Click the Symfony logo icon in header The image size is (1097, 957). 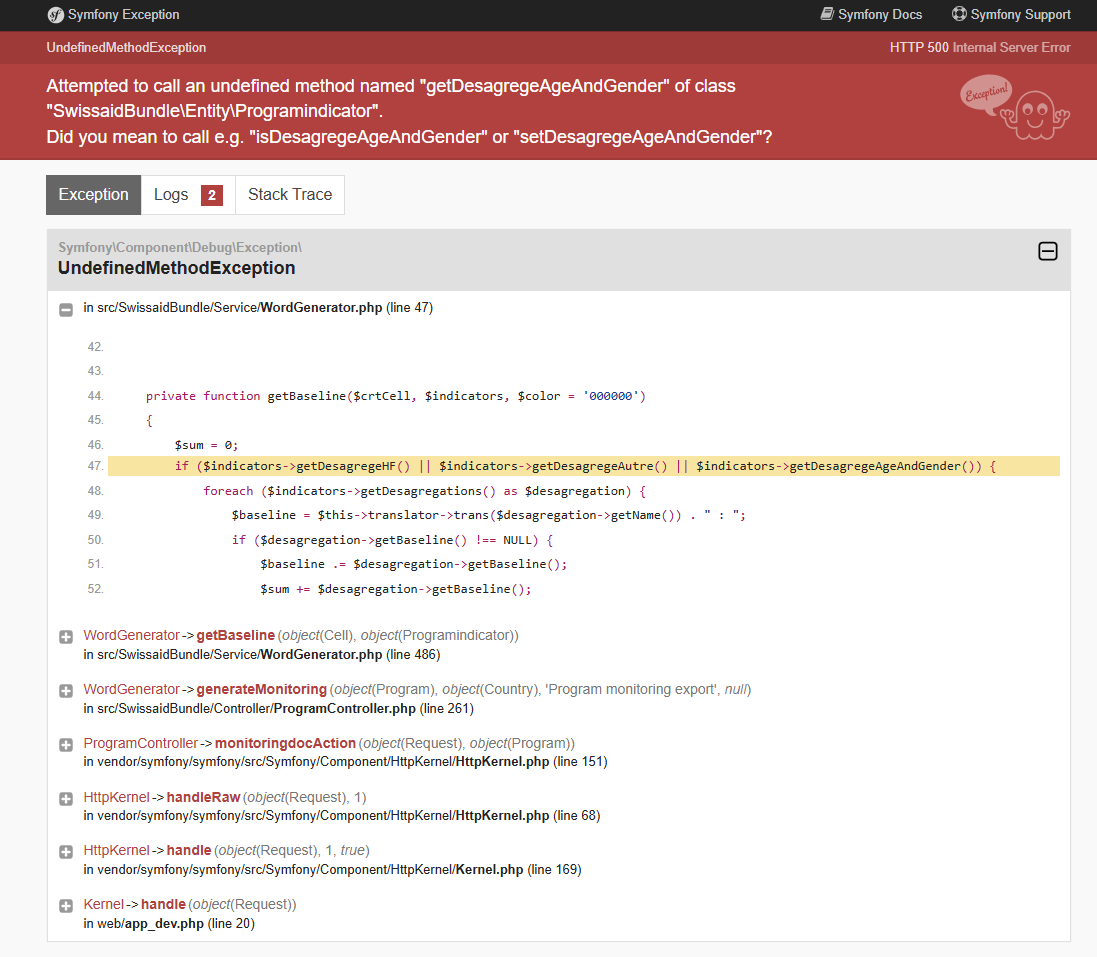click(x=55, y=15)
